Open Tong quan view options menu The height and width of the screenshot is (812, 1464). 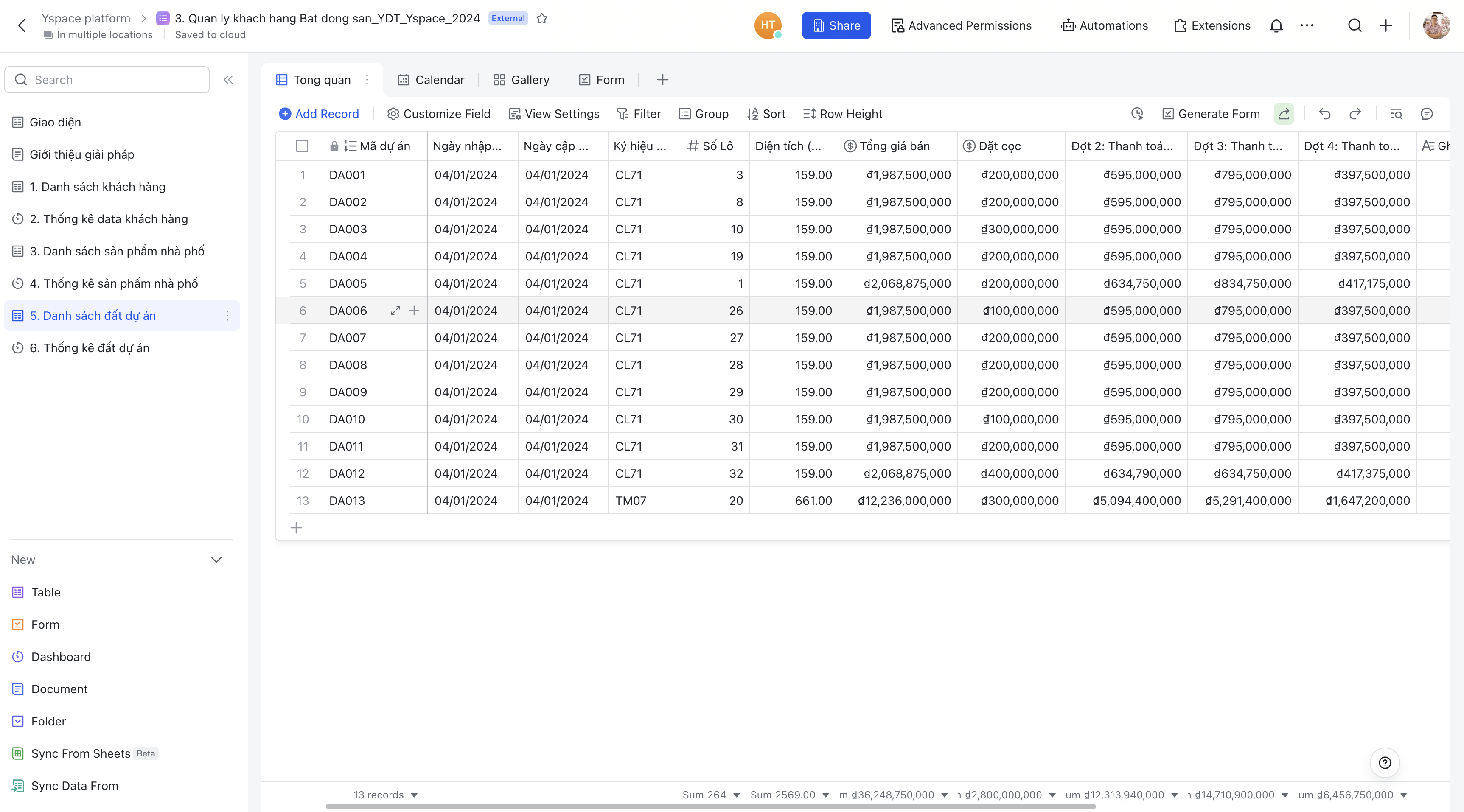click(367, 80)
